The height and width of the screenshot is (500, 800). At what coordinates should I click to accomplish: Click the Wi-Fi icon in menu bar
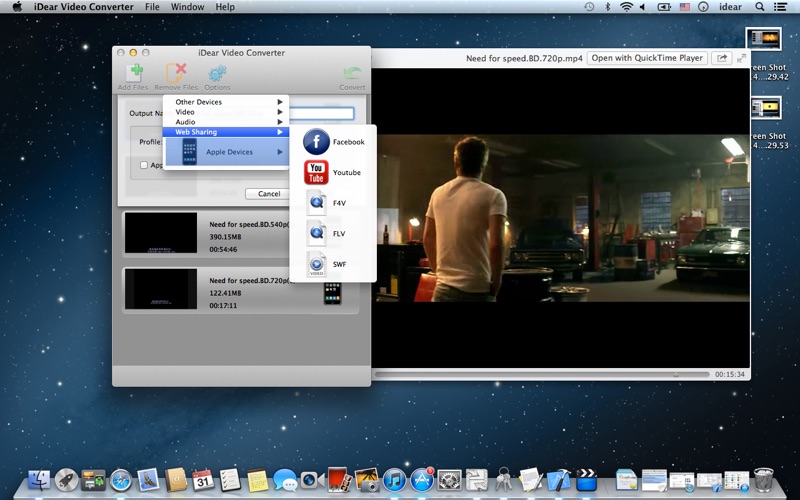pos(626,7)
